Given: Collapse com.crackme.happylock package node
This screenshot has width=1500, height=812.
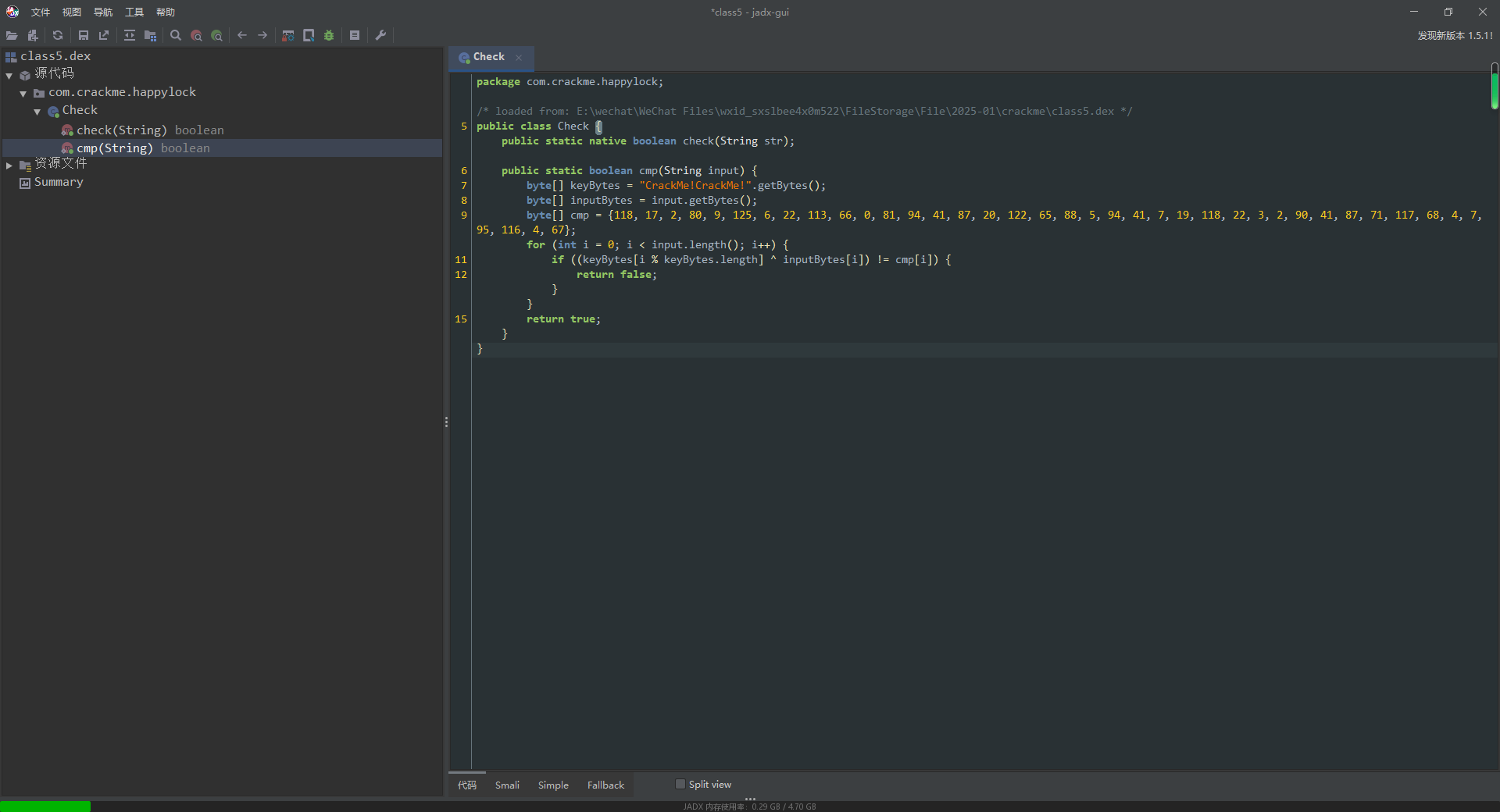Looking at the screenshot, I should 23,94.
